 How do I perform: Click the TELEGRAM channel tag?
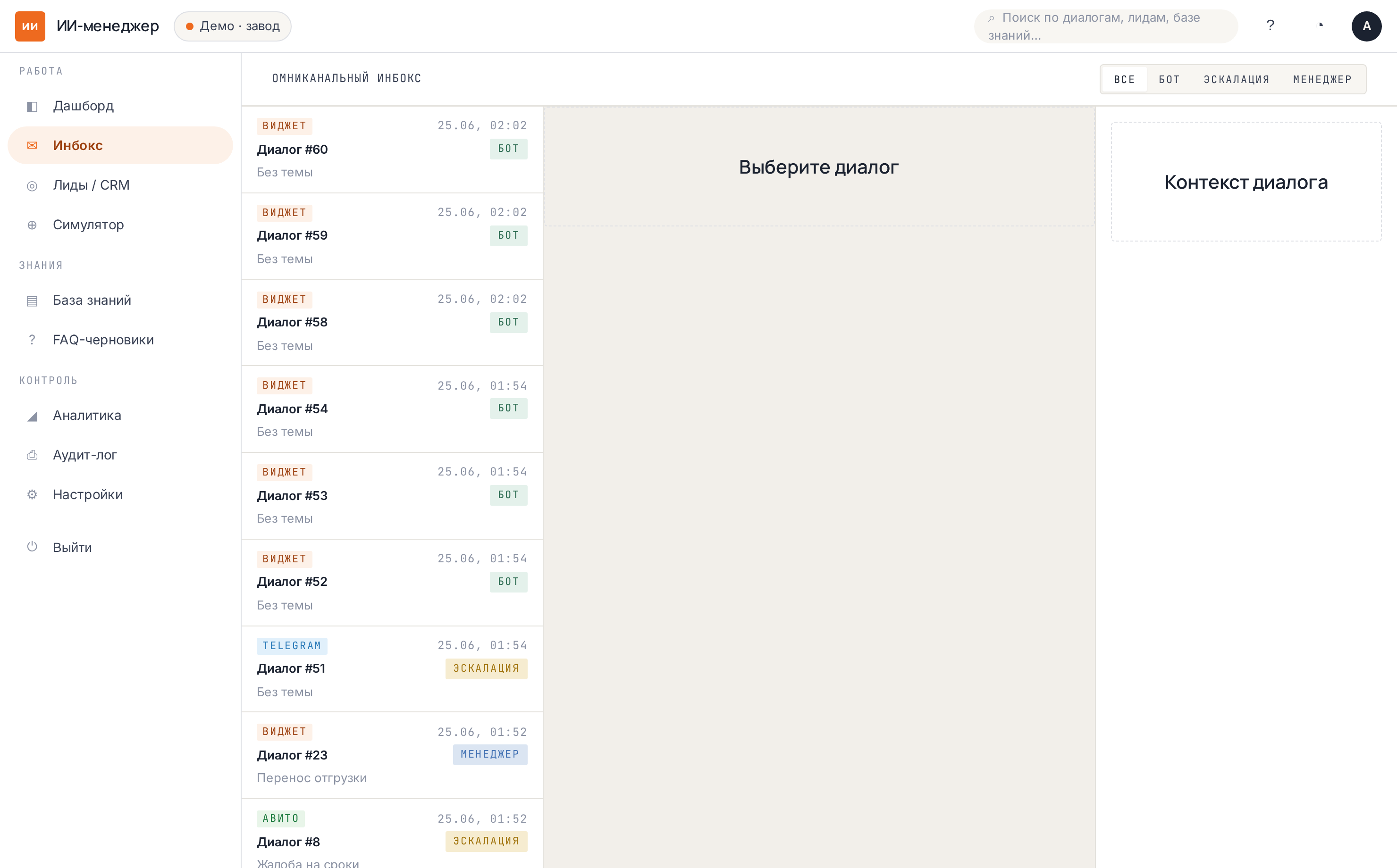(x=292, y=646)
